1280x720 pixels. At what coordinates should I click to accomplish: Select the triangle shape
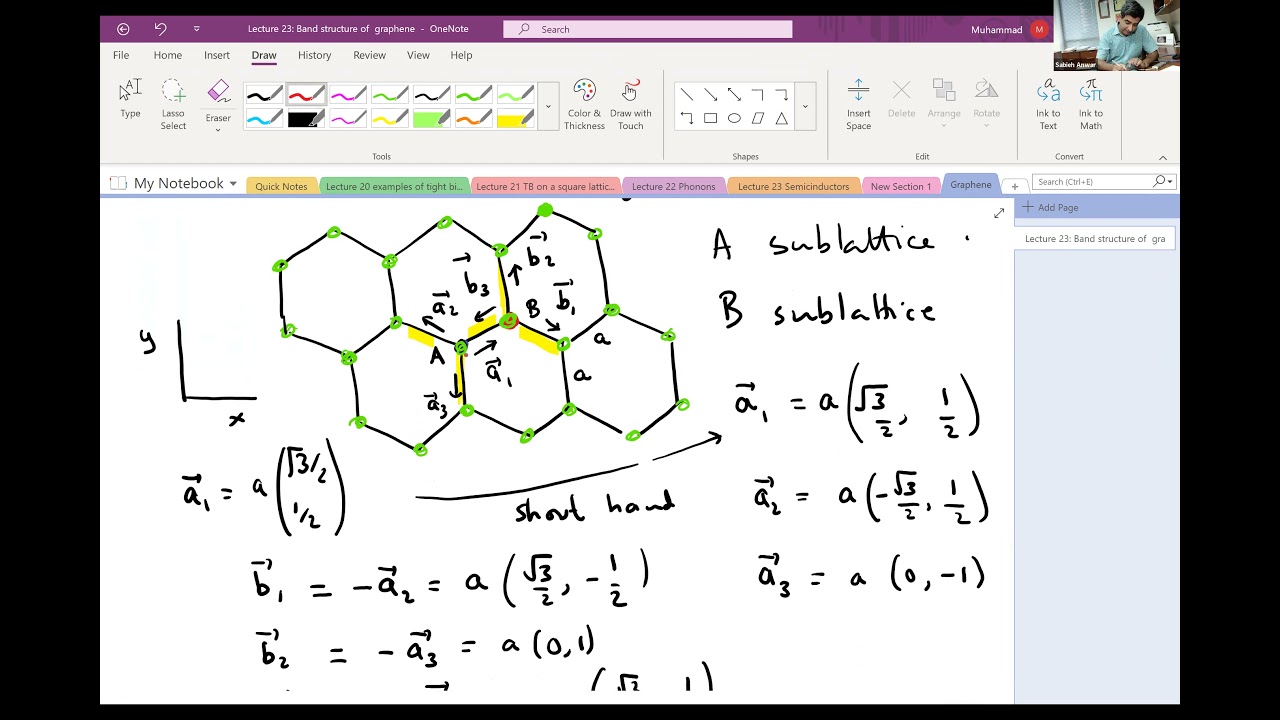[782, 118]
